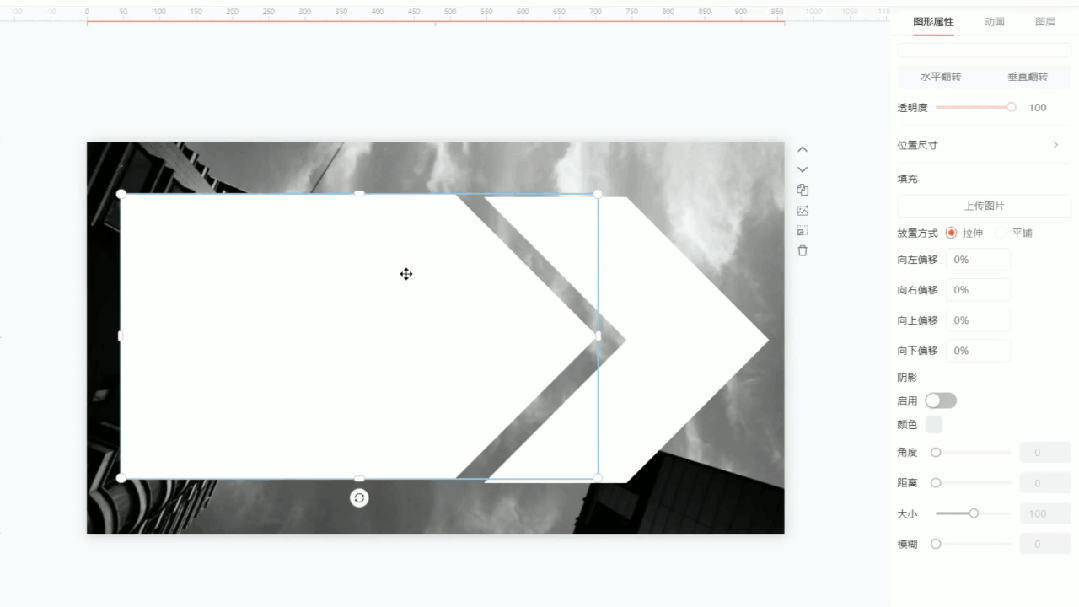The height and width of the screenshot is (607, 1079).
Task: Click the image replace icon beside canvas
Action: (x=802, y=211)
